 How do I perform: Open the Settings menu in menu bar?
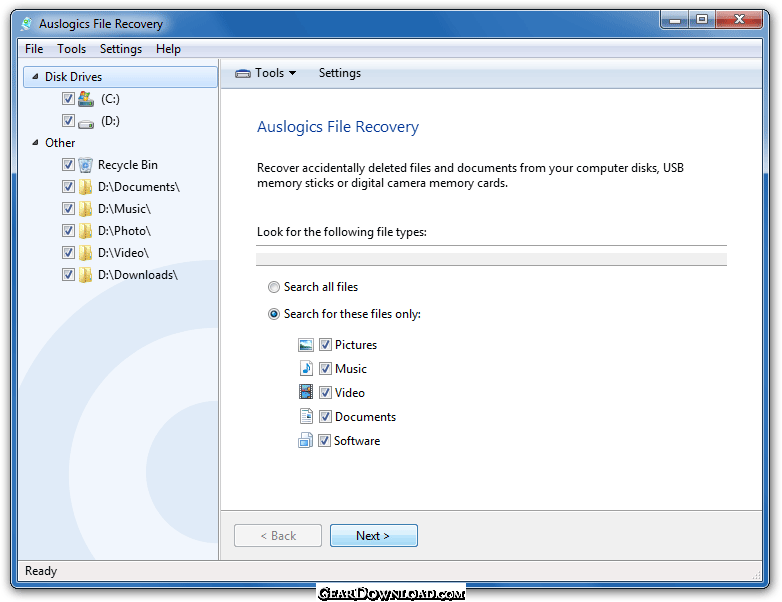tap(121, 49)
